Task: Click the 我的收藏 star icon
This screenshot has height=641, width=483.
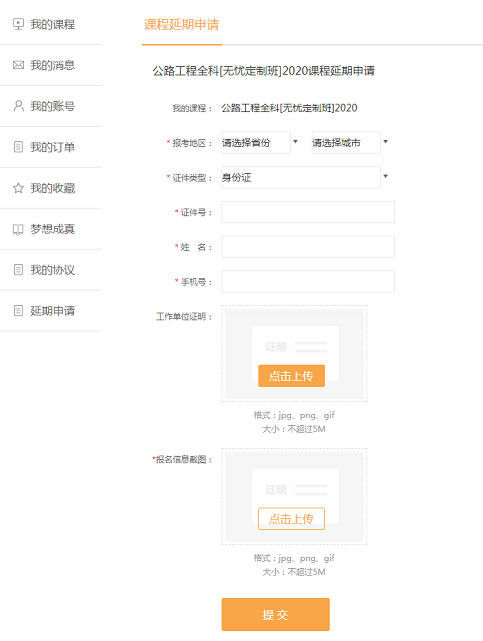Action: 18,188
